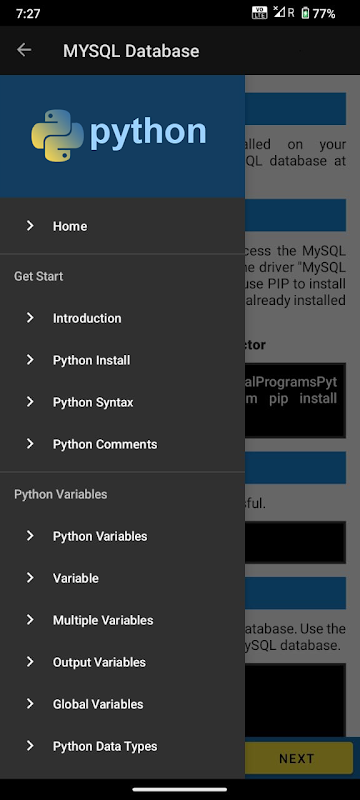Screen dimensions: 360x800
Task: Select the Variable entry in the drawer
Action: pyautogui.click(x=122, y=578)
